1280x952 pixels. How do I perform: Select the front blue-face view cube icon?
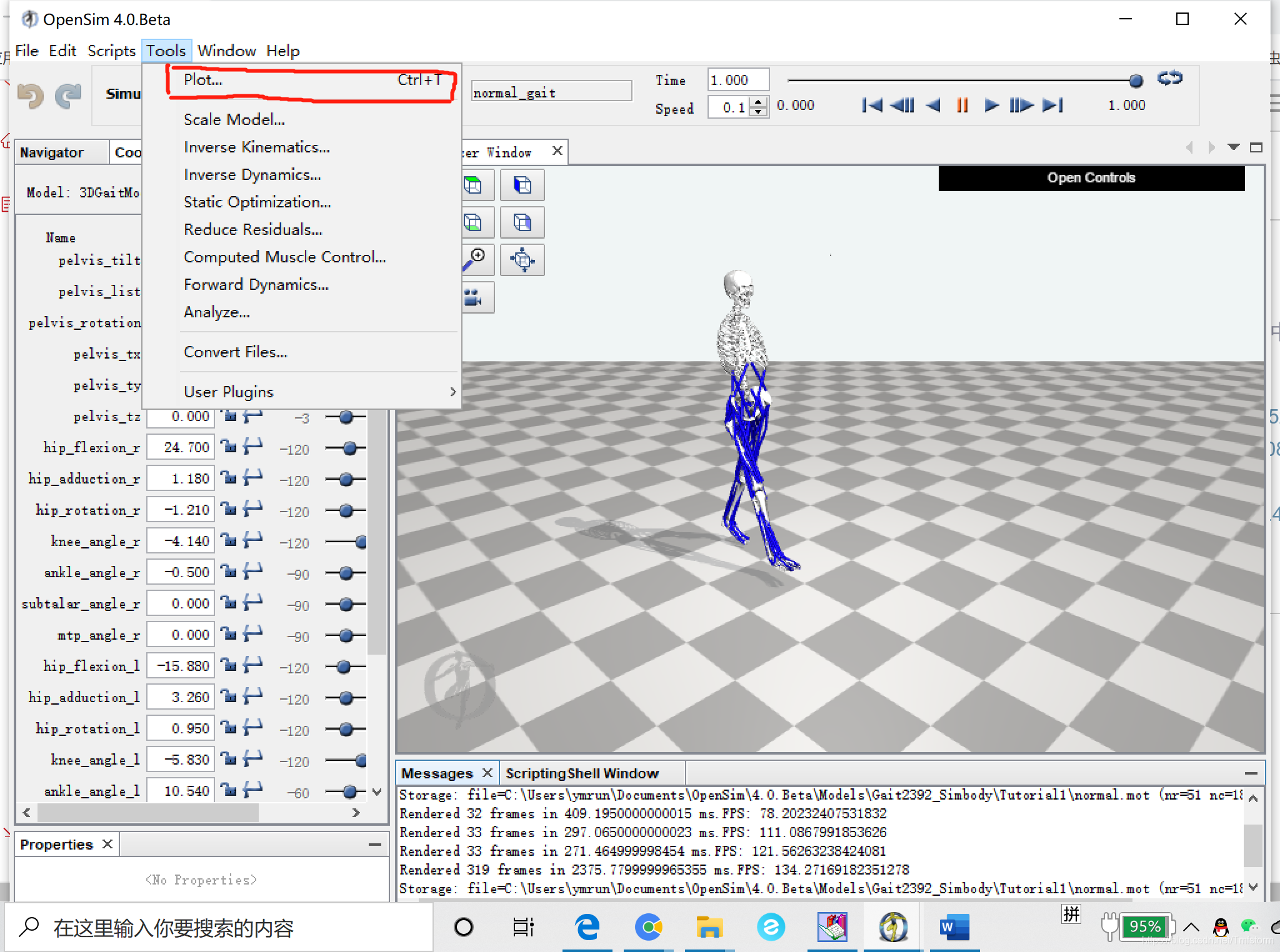523,185
